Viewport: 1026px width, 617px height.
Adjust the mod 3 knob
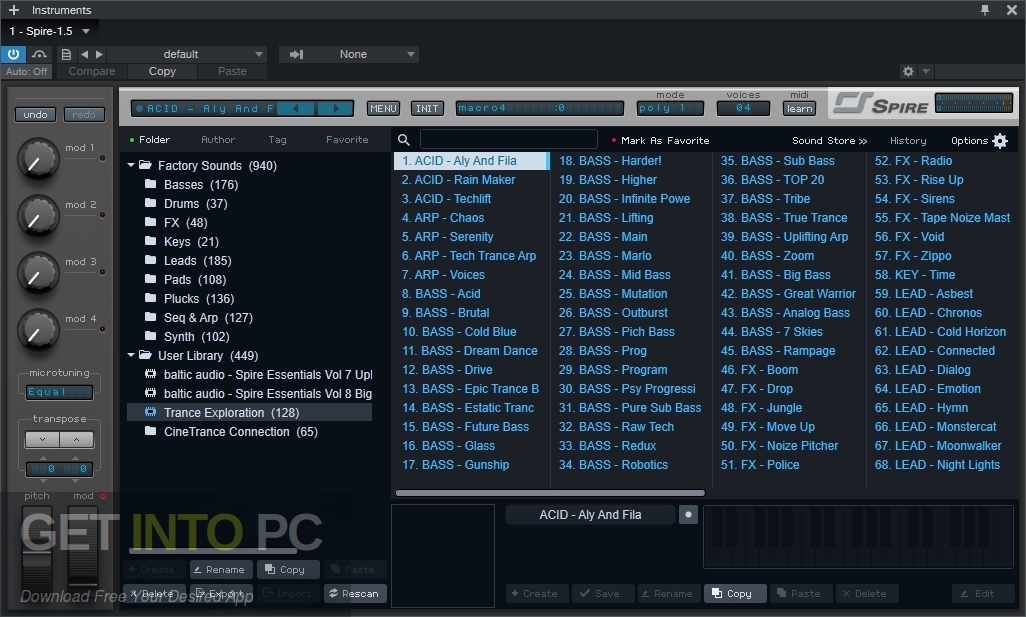38,272
